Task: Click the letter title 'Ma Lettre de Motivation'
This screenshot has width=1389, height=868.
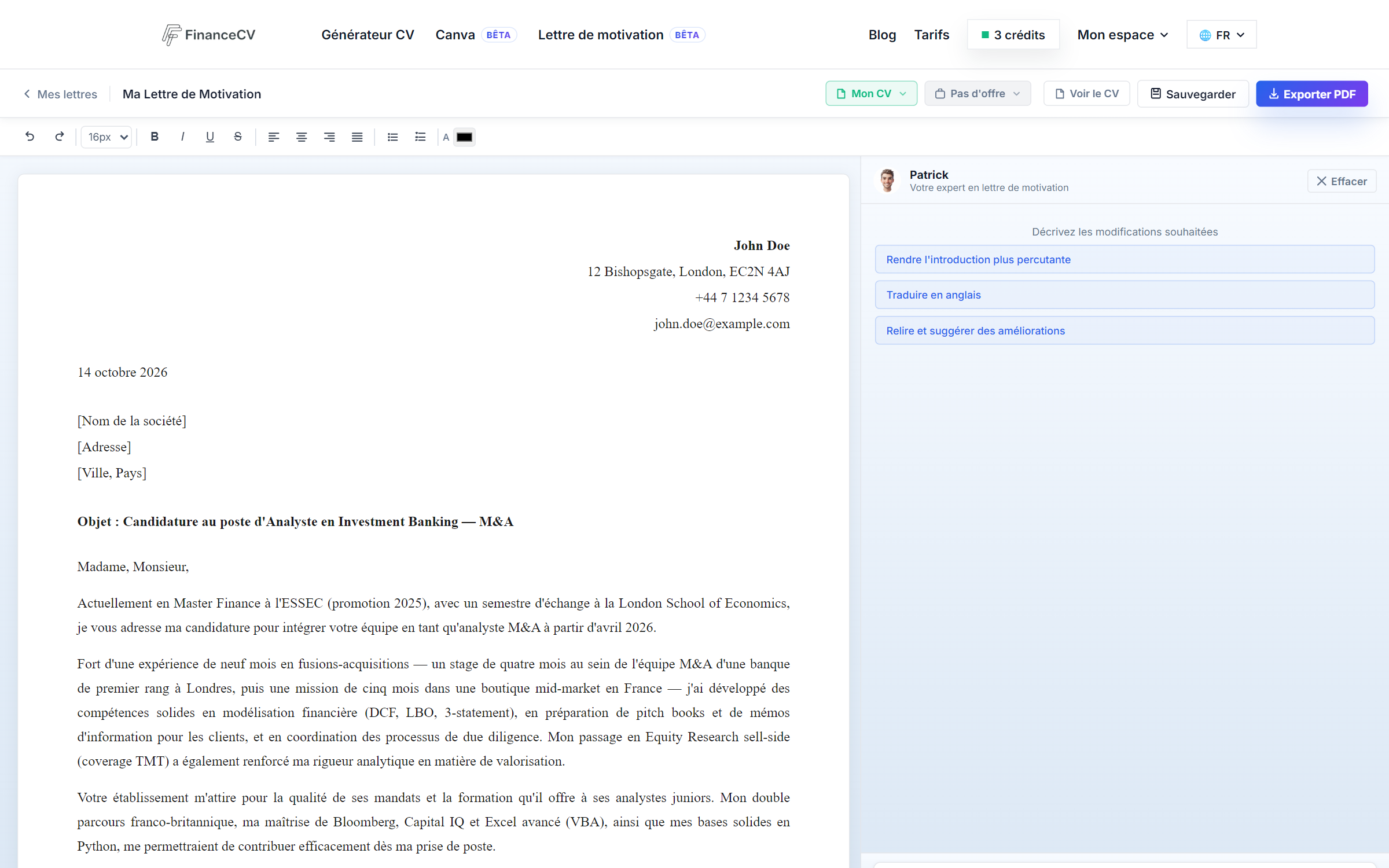Action: 192,94
